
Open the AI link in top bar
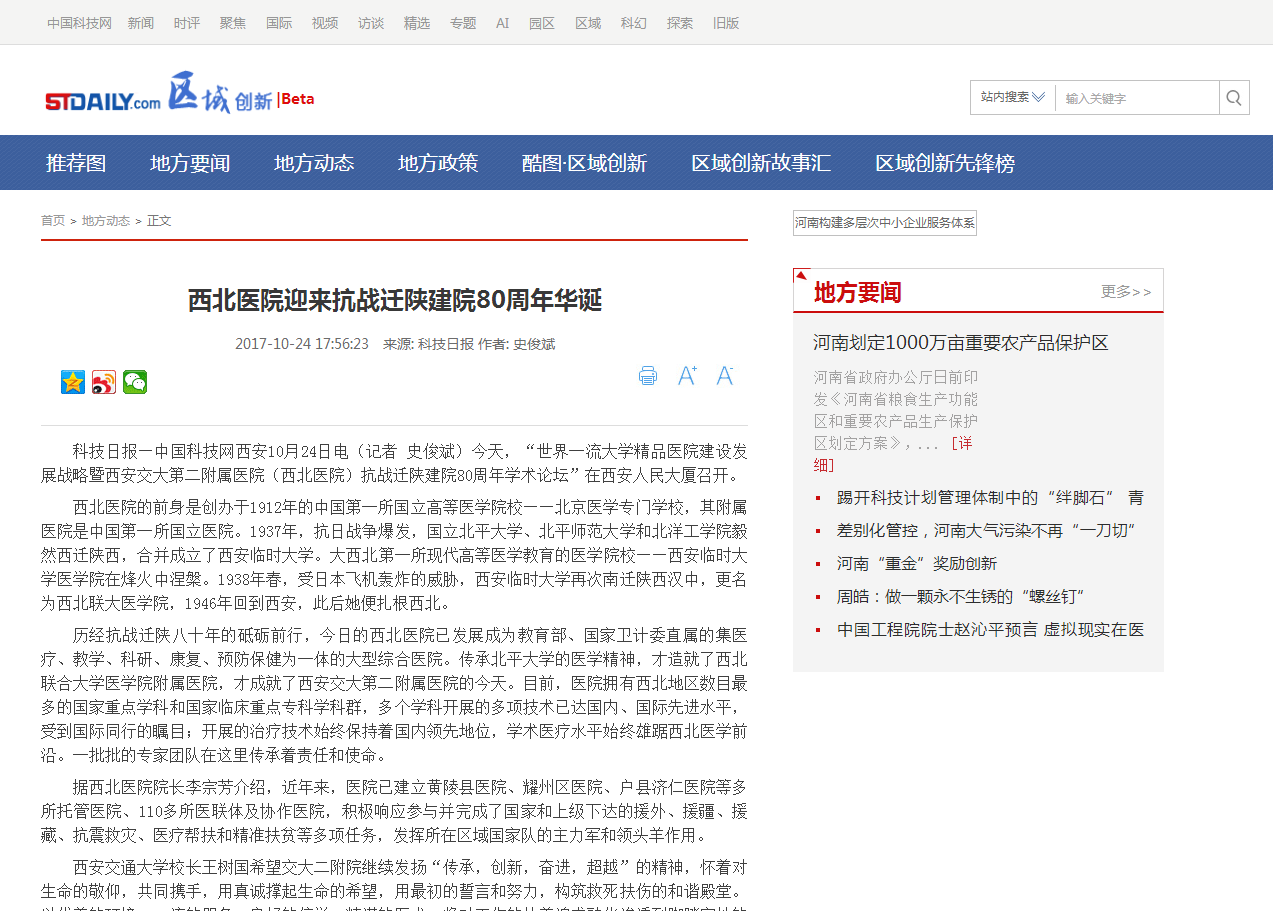502,23
